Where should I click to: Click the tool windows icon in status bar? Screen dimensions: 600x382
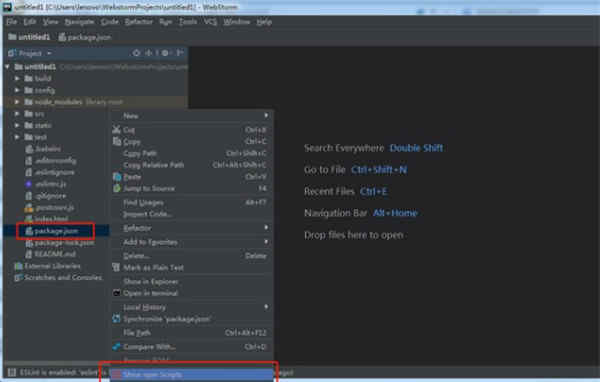[12, 372]
